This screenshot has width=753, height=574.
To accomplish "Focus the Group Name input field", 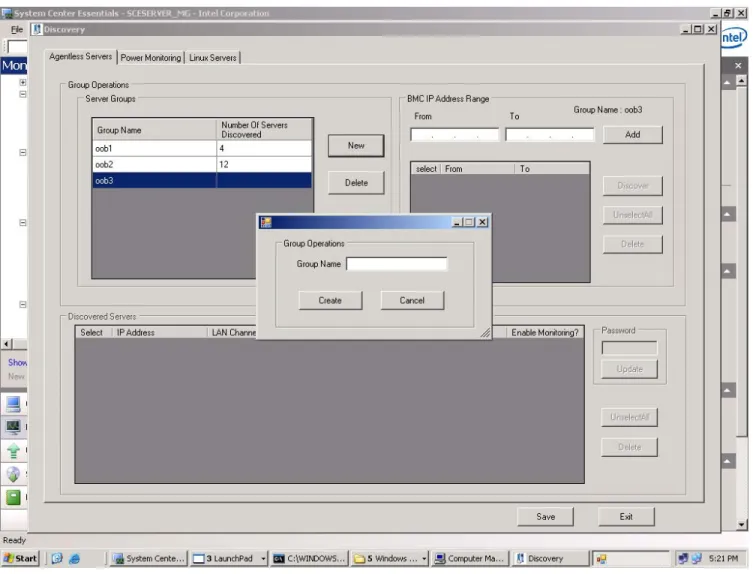I will click(x=396, y=264).
